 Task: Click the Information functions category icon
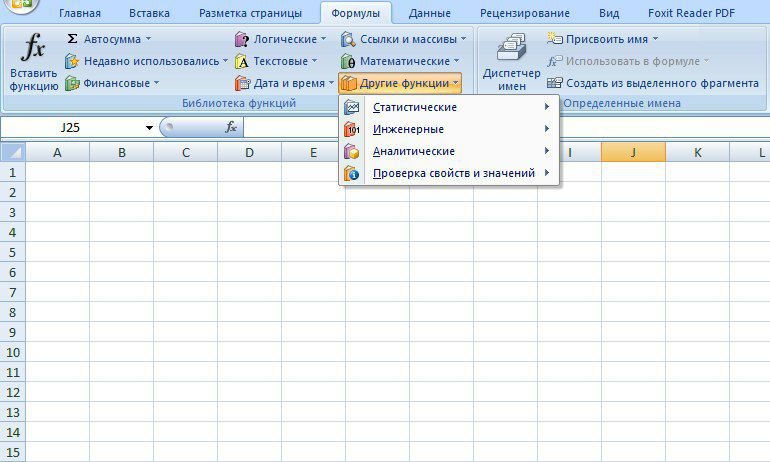[x=352, y=173]
